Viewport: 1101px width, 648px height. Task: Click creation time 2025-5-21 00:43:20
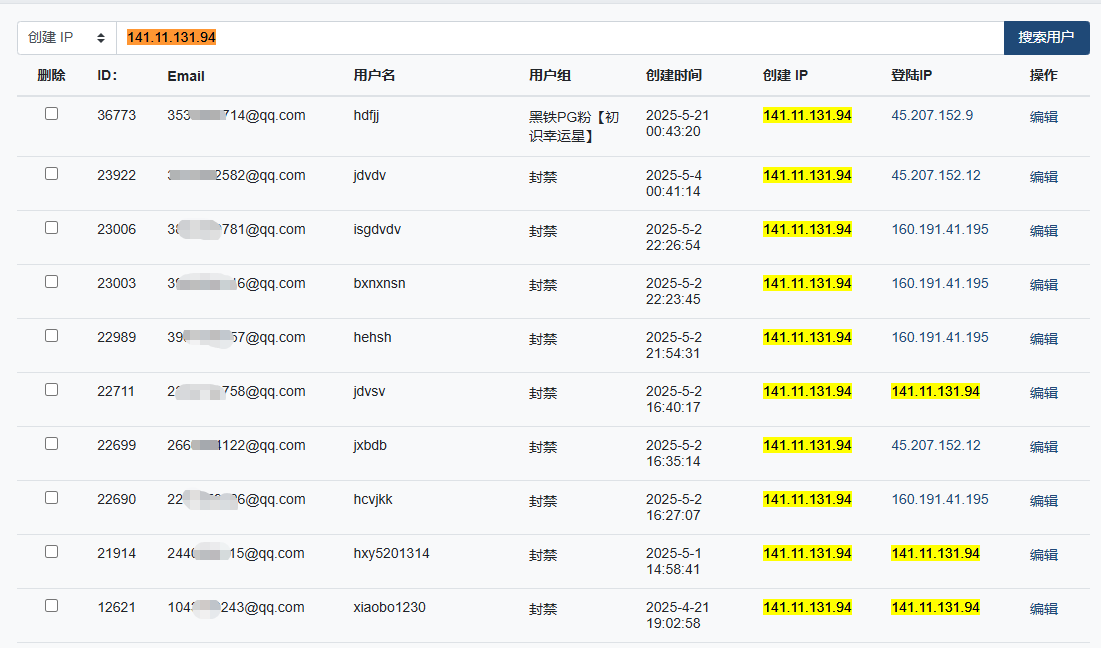[x=678, y=124]
